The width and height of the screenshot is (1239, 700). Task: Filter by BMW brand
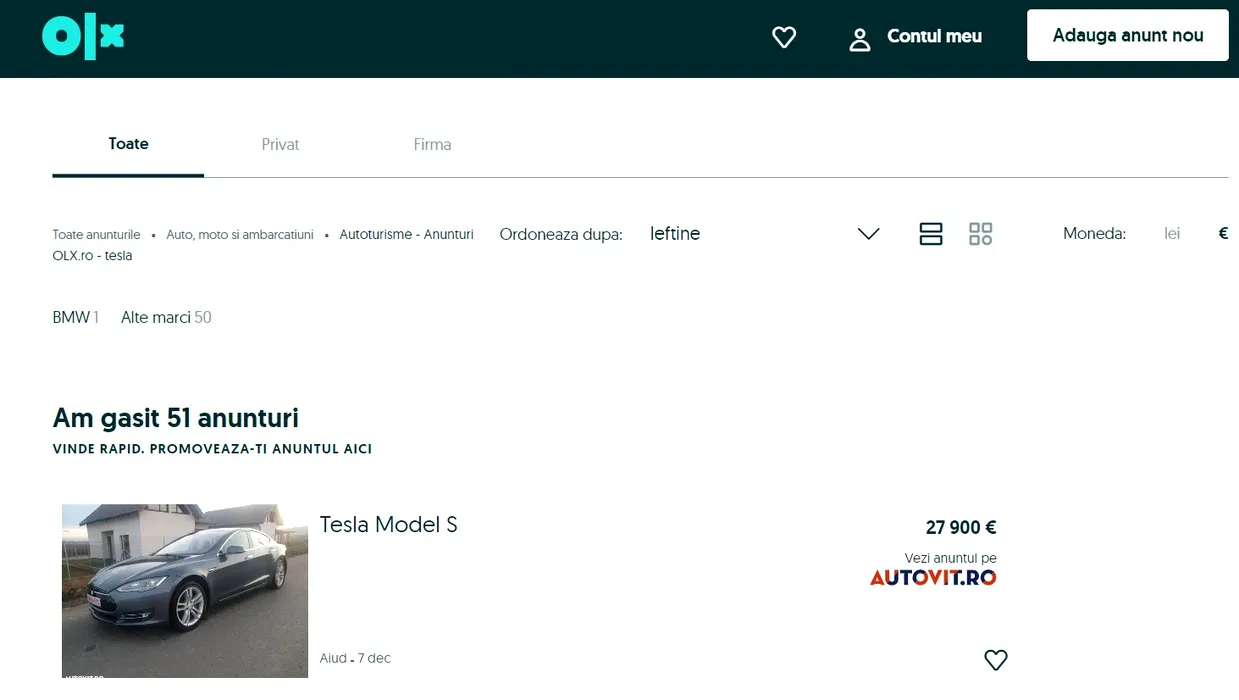pos(76,317)
